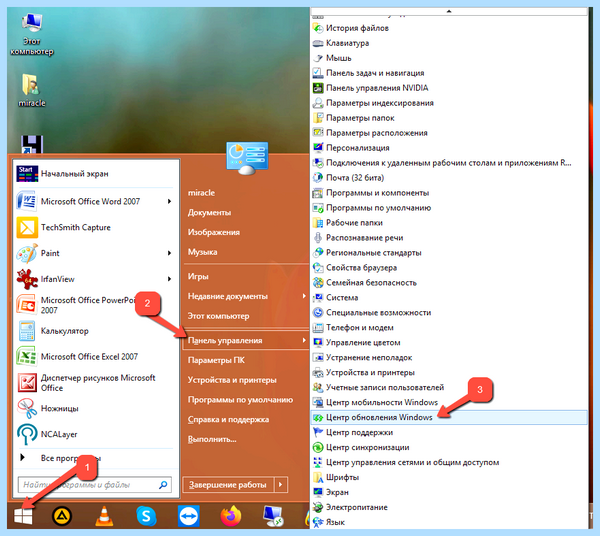Open Remote Desktop icon on taskbar
This screenshot has width=600, height=536.
coord(273,516)
